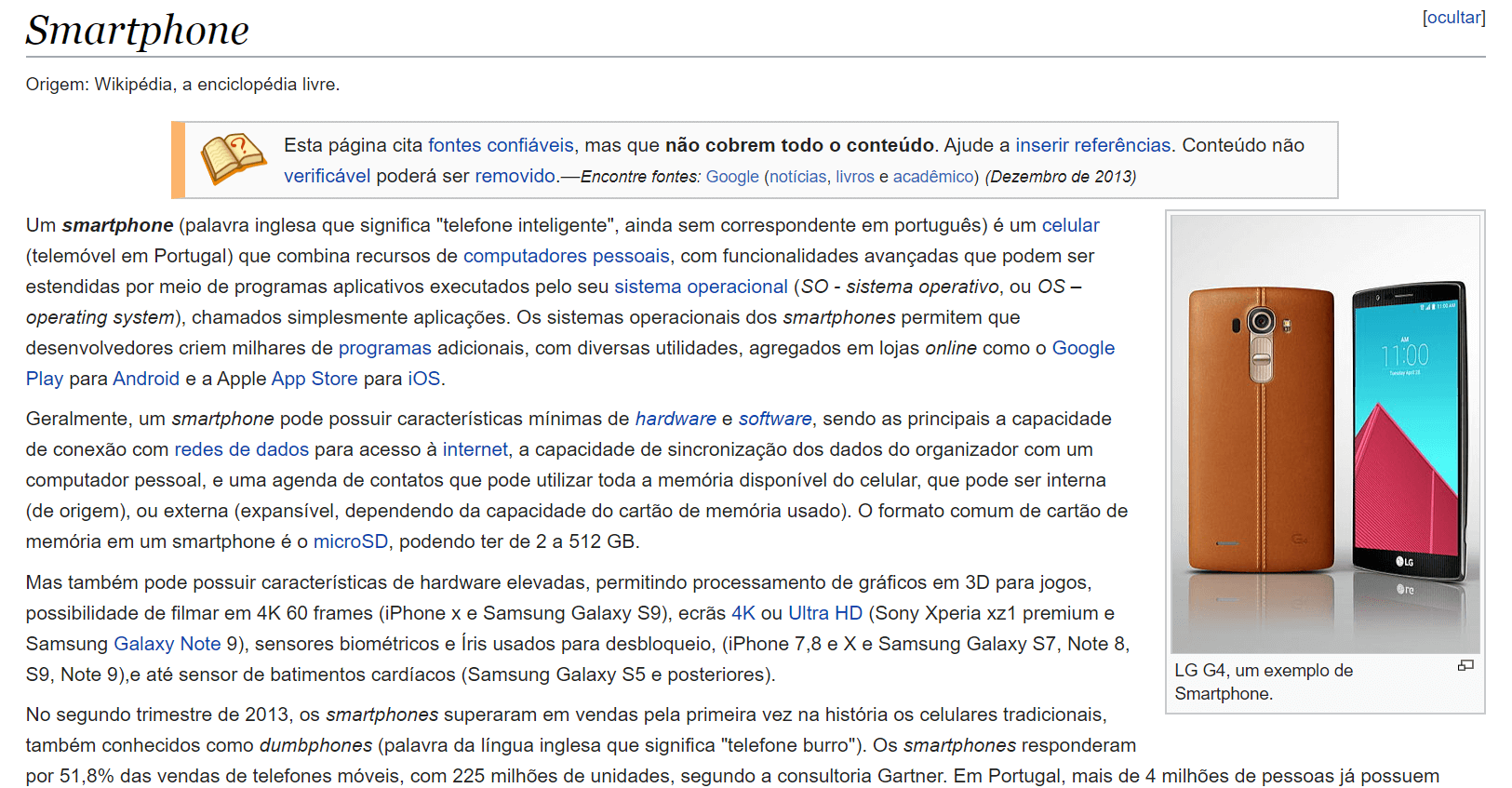This screenshot has height=788, width=1512.
Task: Open the 'Android' article link
Action: tap(146, 379)
